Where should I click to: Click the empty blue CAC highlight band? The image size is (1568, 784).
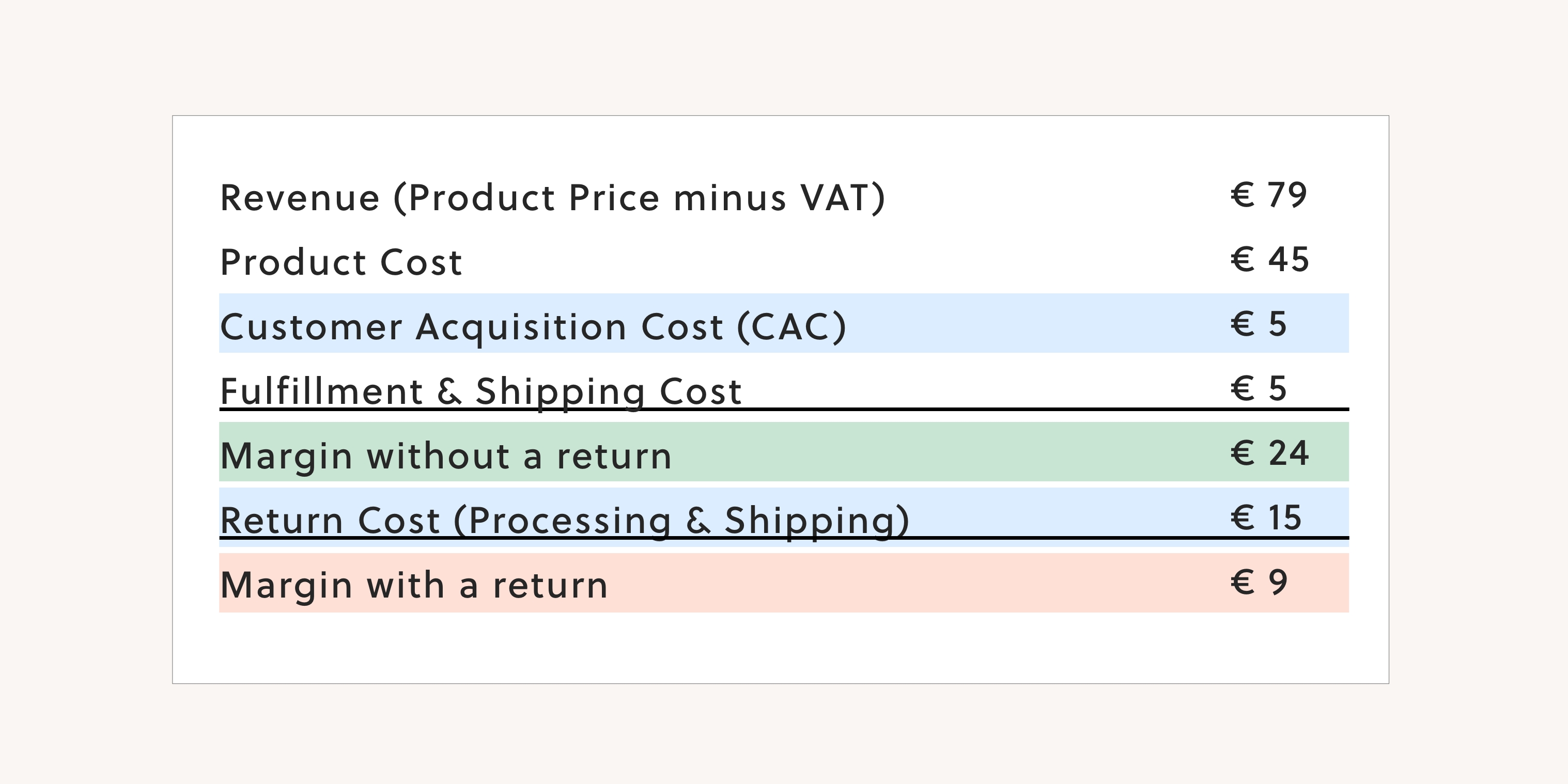click(1035, 324)
